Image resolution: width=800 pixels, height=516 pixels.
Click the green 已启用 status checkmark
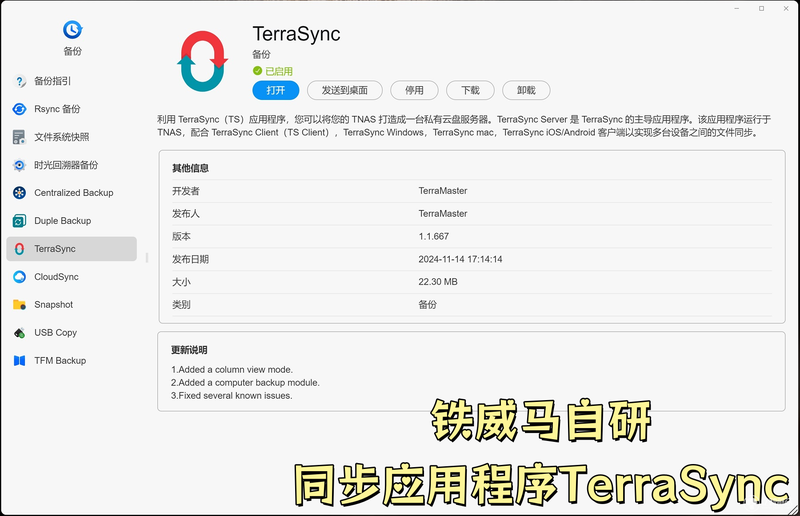[x=257, y=71]
